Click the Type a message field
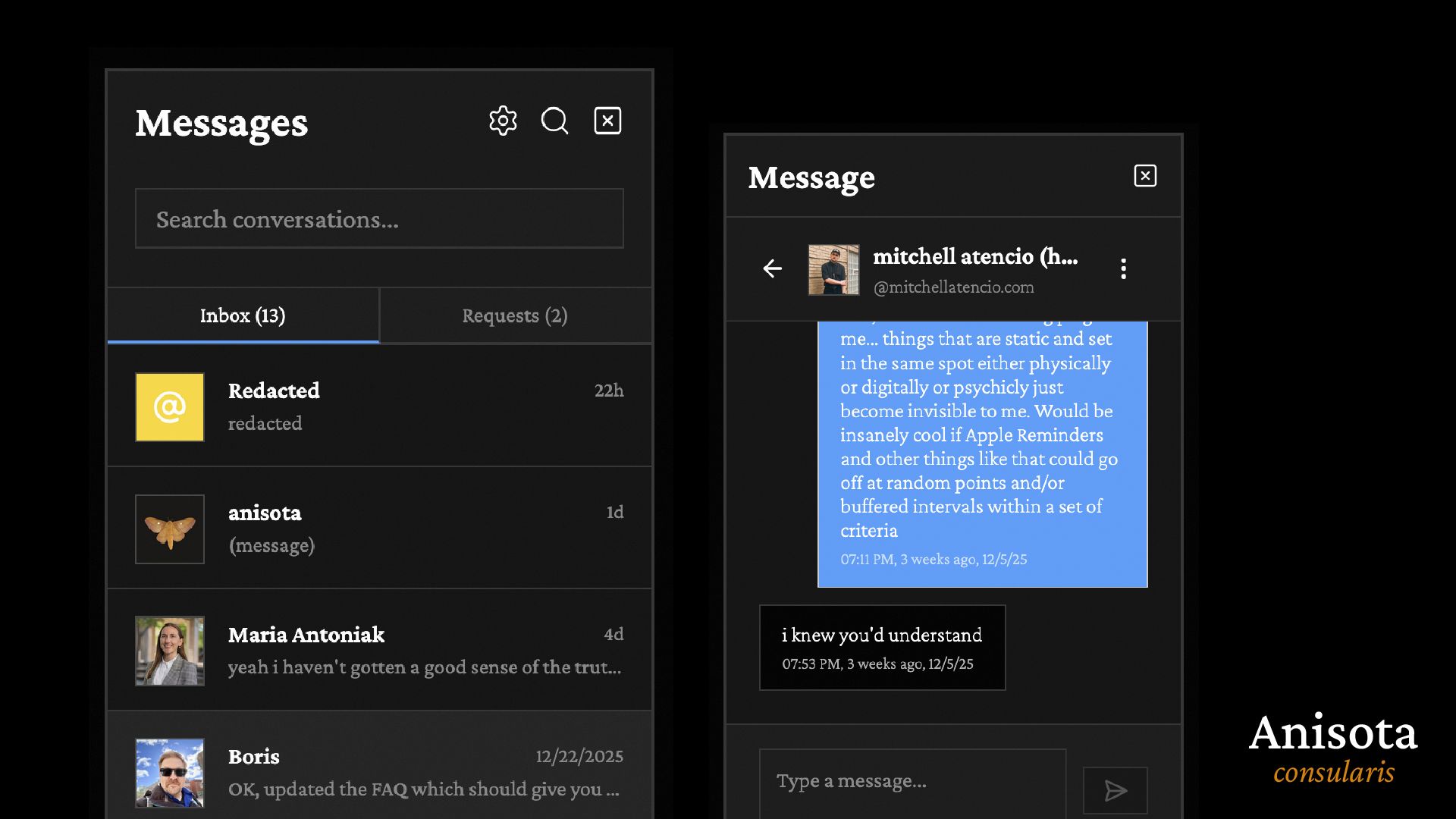1456x819 pixels. 912,781
